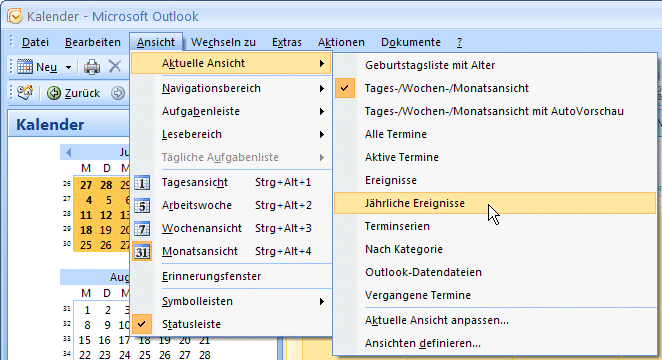Open Aktuelle Ansicht anpassen dialog

pos(495,320)
